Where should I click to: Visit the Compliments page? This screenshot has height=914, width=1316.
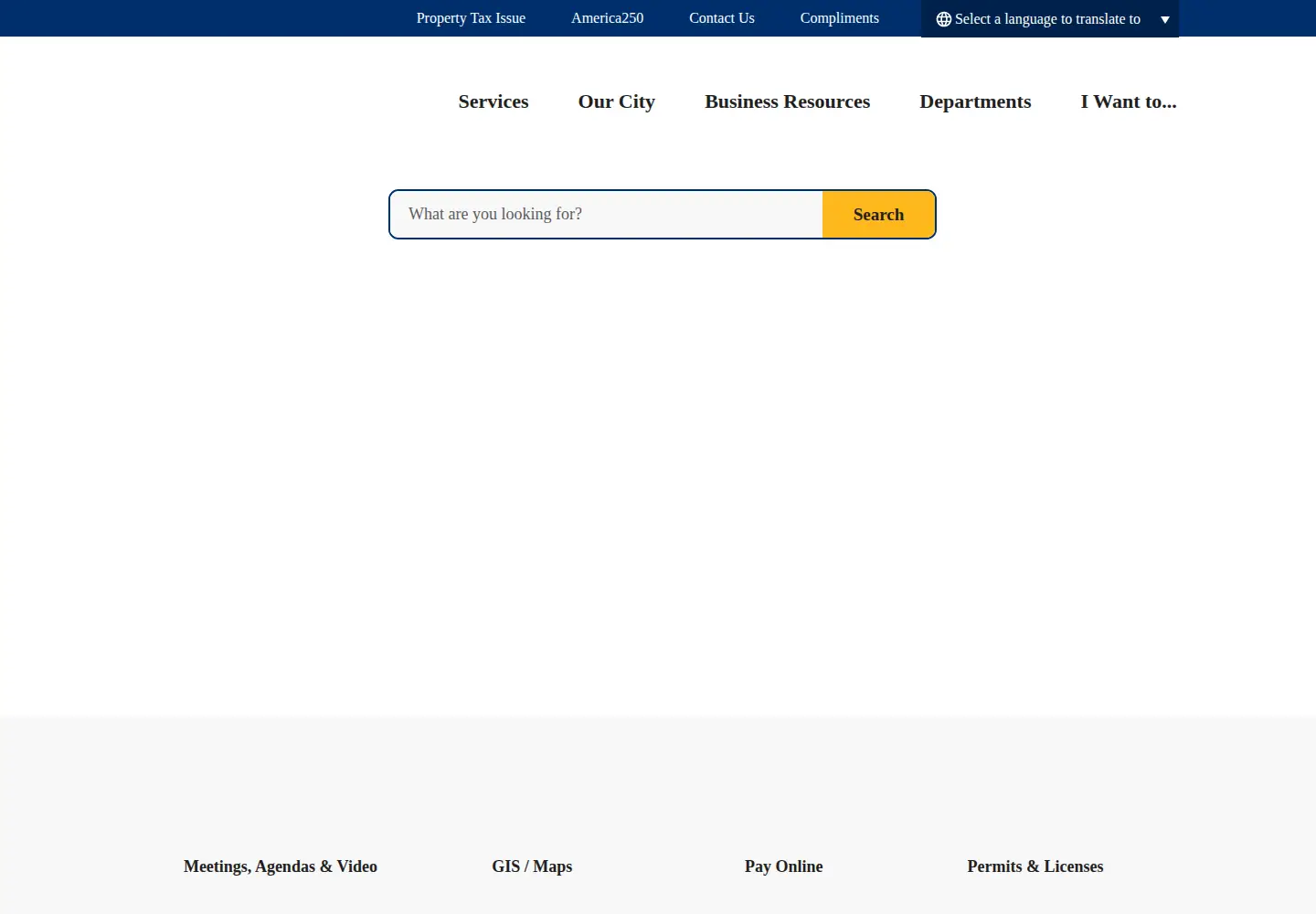[840, 18]
